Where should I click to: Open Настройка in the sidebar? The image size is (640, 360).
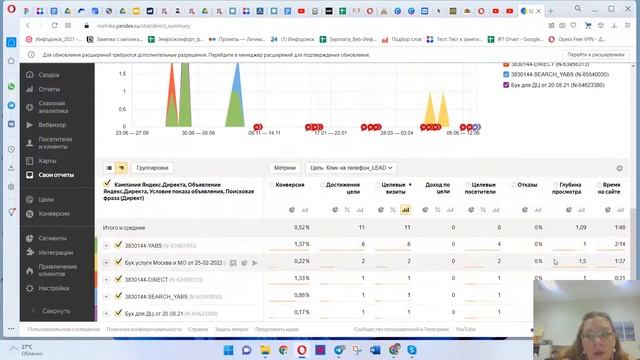(53, 289)
